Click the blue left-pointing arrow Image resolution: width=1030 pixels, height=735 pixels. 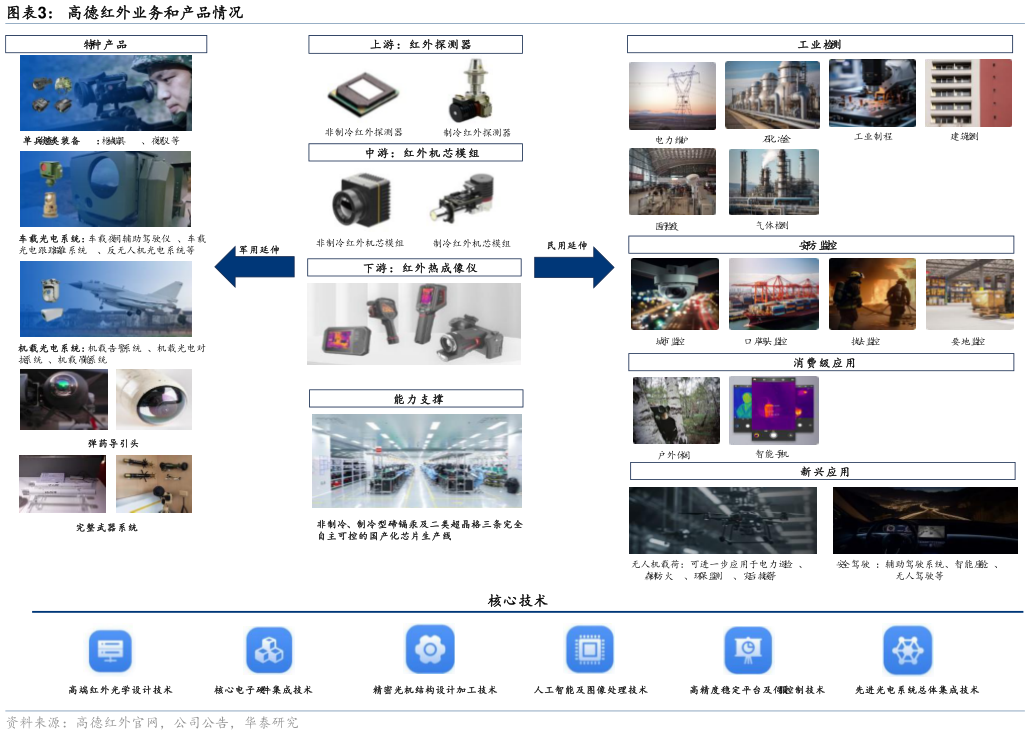pyautogui.click(x=254, y=267)
